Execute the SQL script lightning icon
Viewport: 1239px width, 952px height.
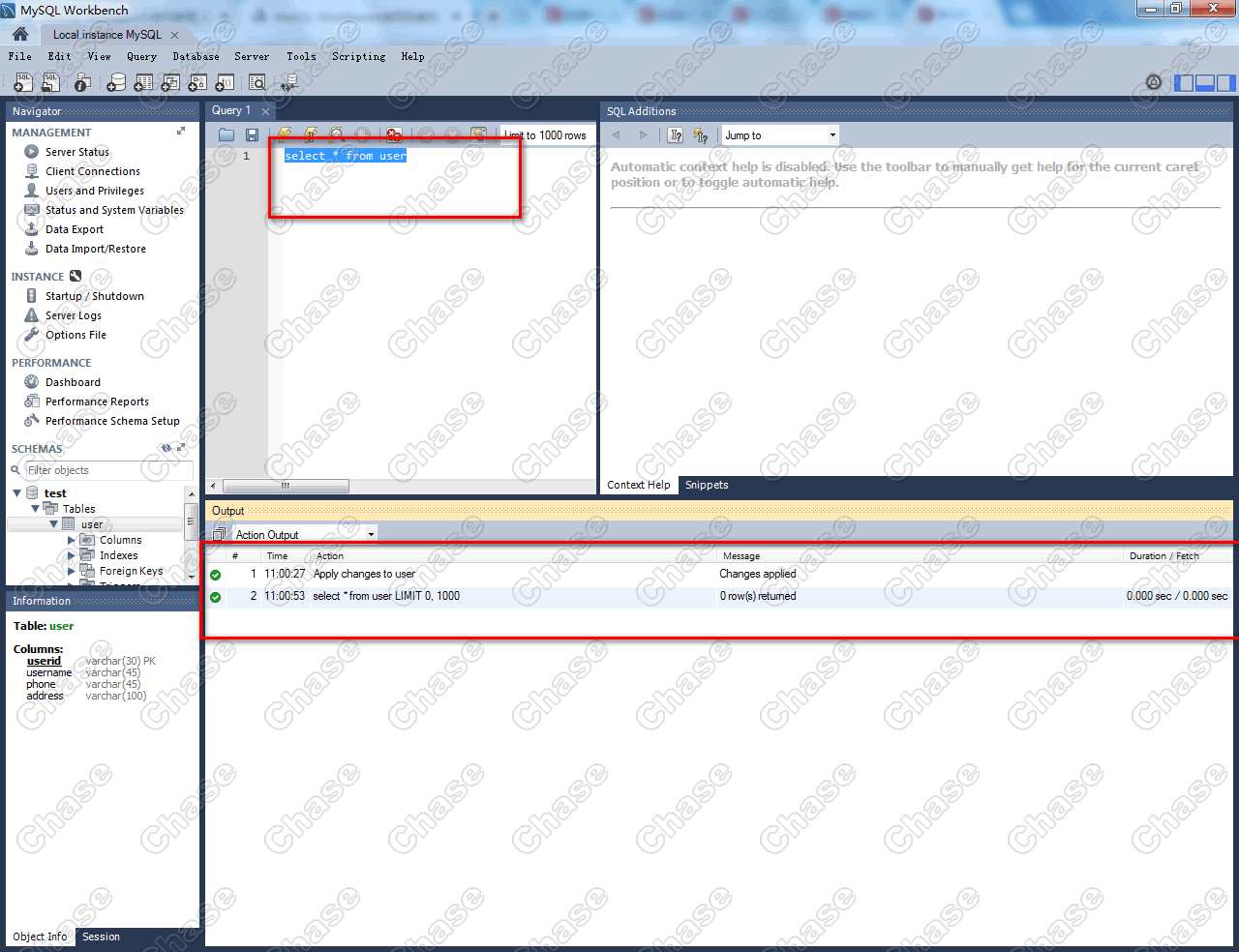point(284,135)
